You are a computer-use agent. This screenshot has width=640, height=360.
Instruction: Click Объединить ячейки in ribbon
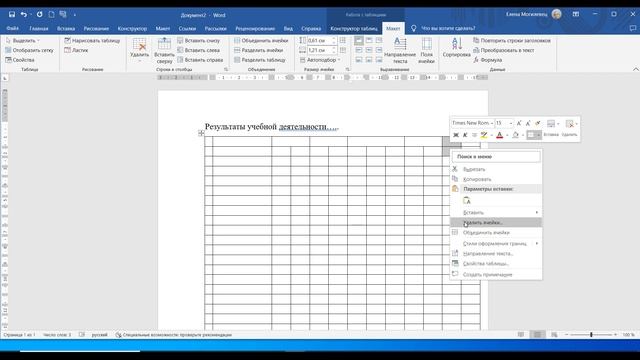pos(261,40)
